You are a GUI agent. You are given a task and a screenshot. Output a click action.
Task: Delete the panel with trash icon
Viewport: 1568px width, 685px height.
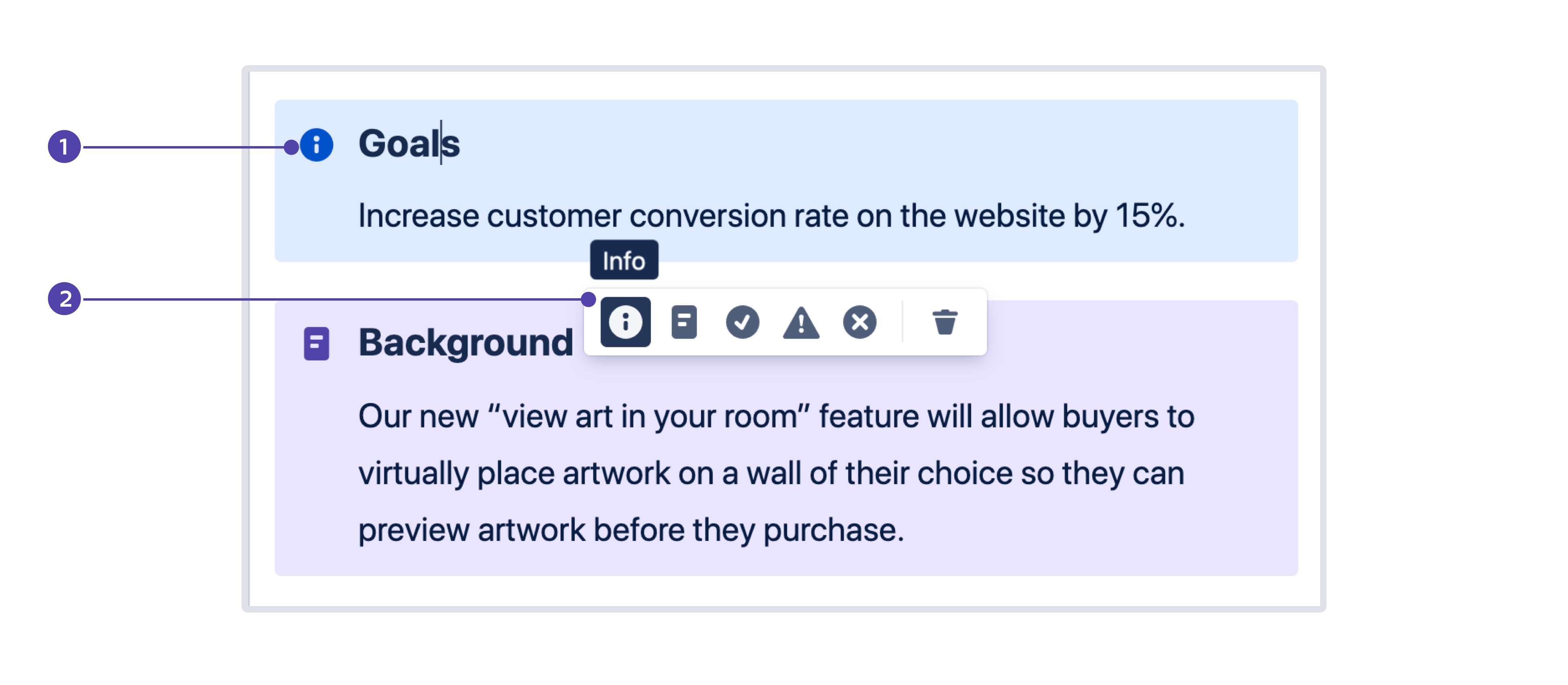(945, 322)
